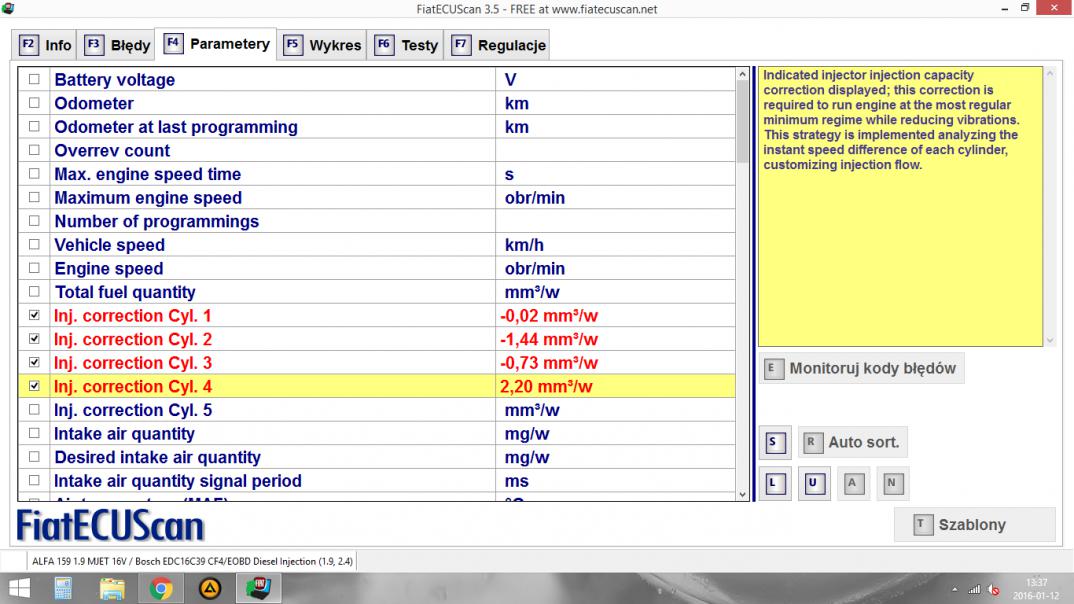Open the taskbar clock
The image size is (1074, 604).
coord(1036,589)
